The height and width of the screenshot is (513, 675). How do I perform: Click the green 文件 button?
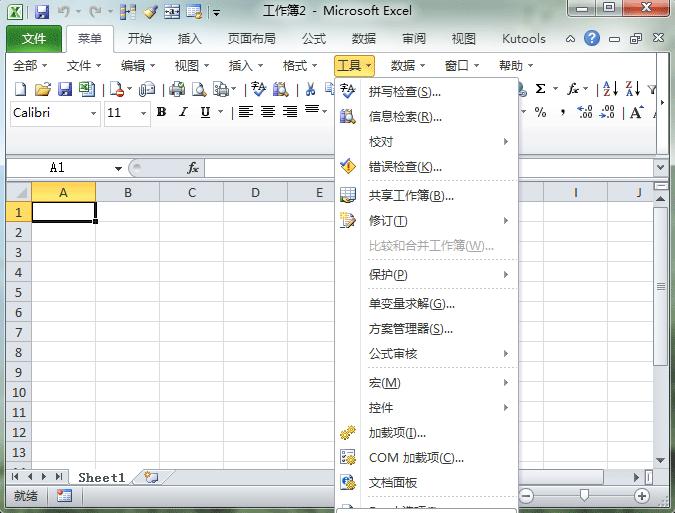tap(34, 39)
